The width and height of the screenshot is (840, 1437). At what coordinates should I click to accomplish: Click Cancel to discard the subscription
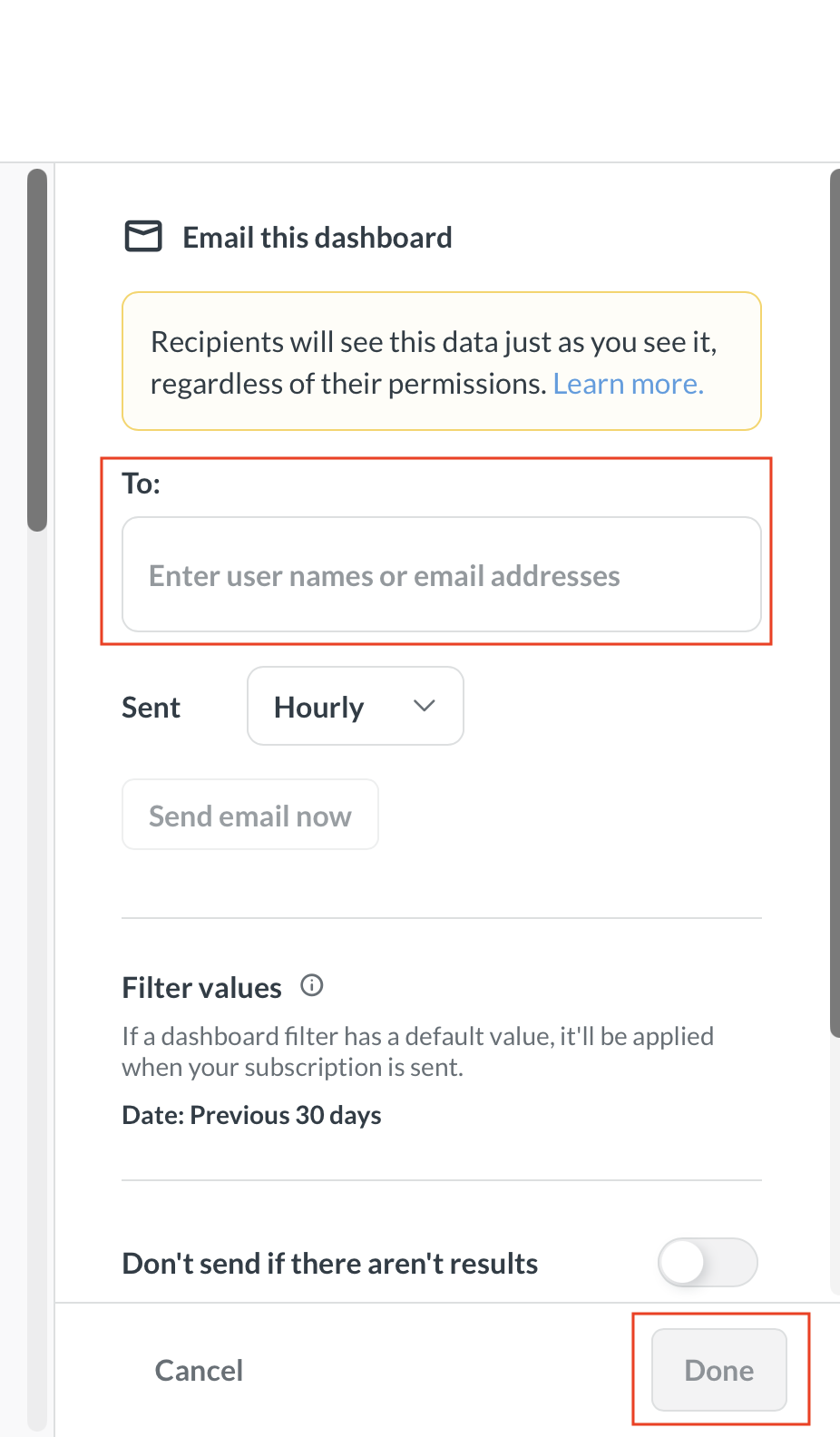199,1370
